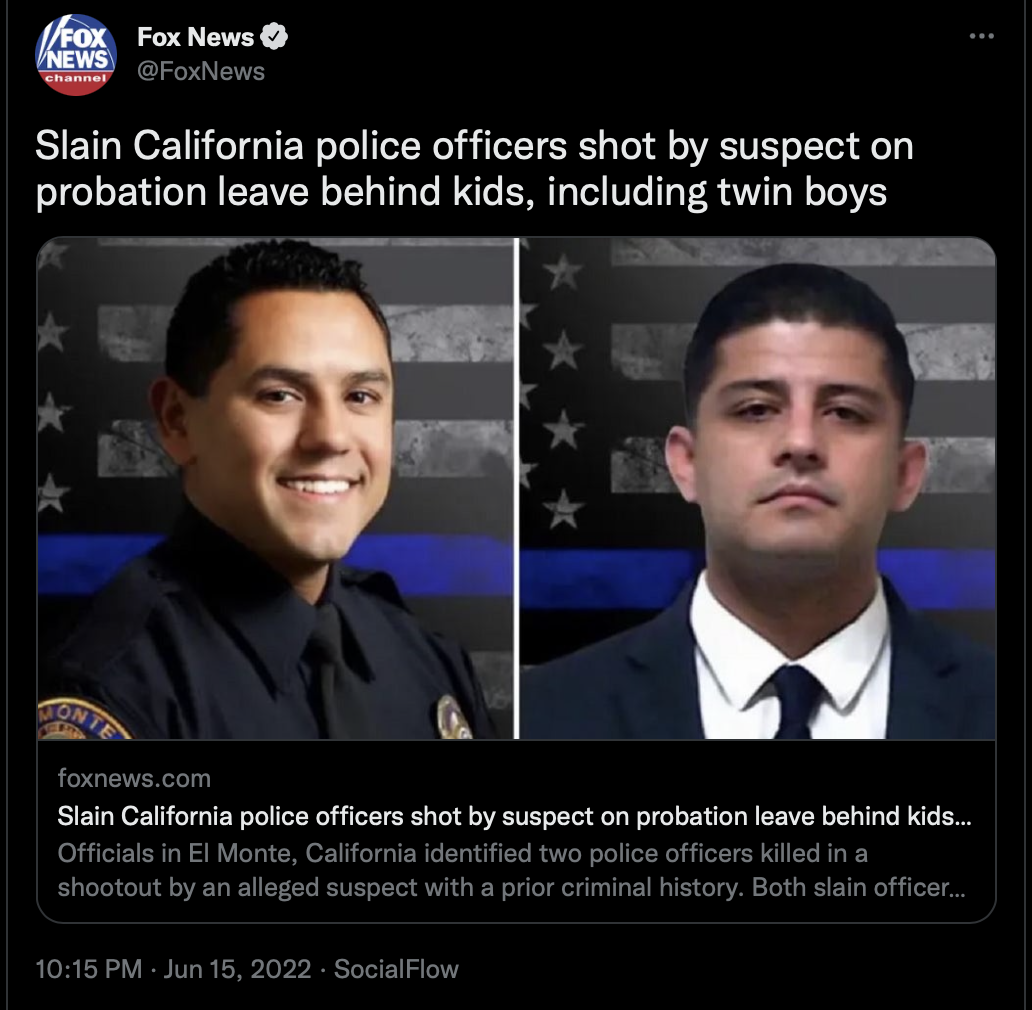View the photo of the smiling uniformed officer
The height and width of the screenshot is (1010, 1032).
pos(275,488)
